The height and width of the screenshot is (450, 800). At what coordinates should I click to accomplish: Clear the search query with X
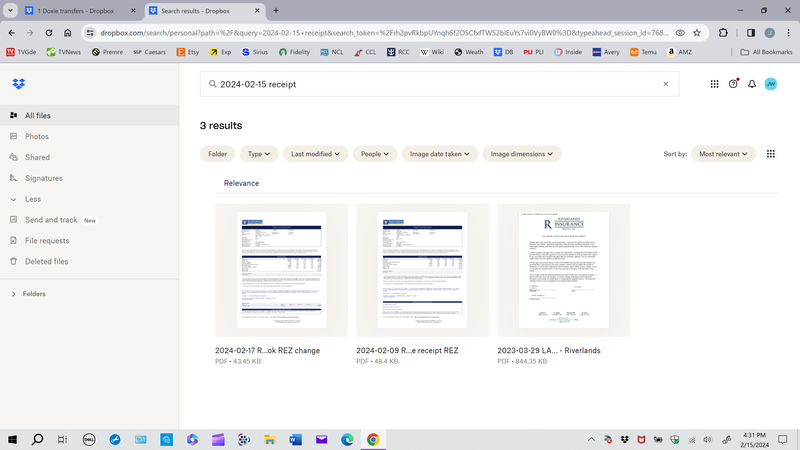(x=665, y=84)
